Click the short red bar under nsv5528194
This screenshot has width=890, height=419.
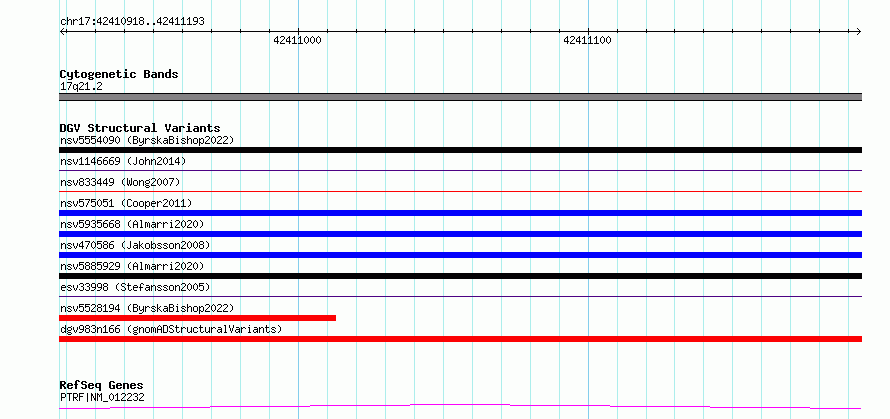coord(198,318)
